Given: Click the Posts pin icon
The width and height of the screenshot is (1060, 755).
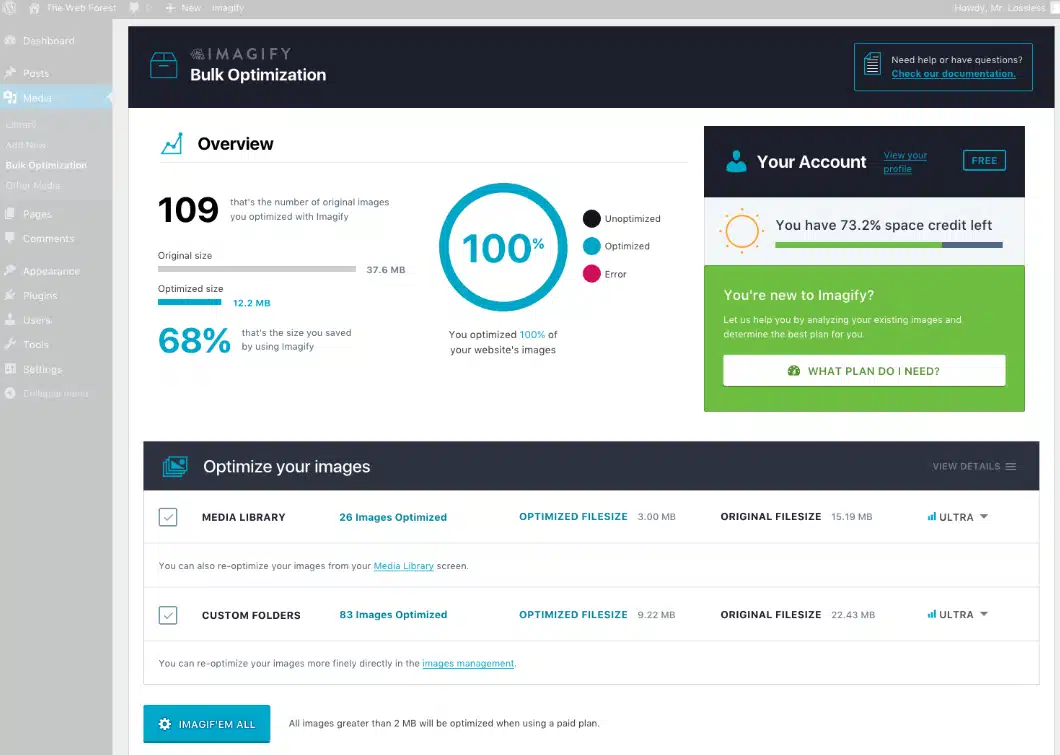Looking at the screenshot, I should coord(10,73).
